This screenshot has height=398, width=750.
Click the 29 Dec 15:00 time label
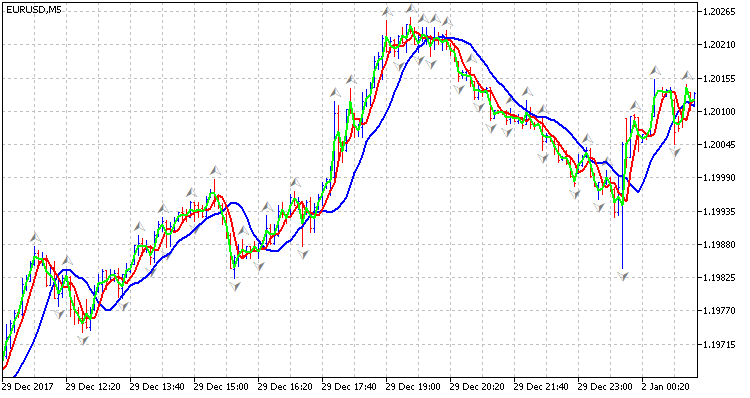point(221,386)
